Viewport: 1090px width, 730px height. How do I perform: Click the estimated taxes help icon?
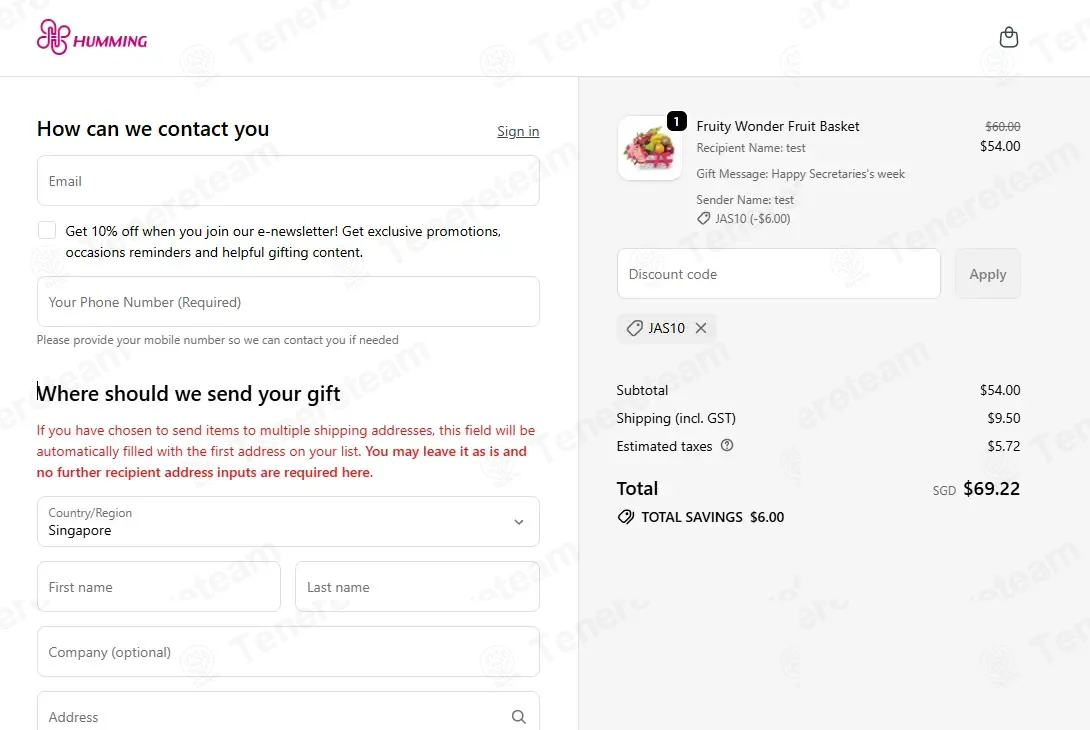coord(727,446)
